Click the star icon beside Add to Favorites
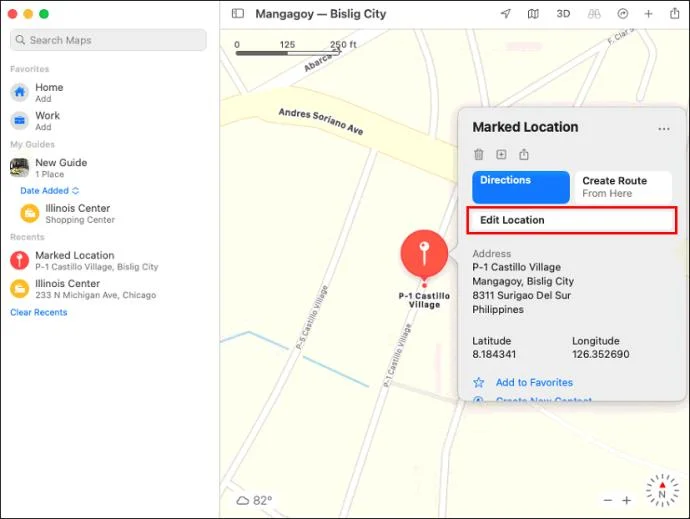The width and height of the screenshot is (690, 519). pos(478,383)
